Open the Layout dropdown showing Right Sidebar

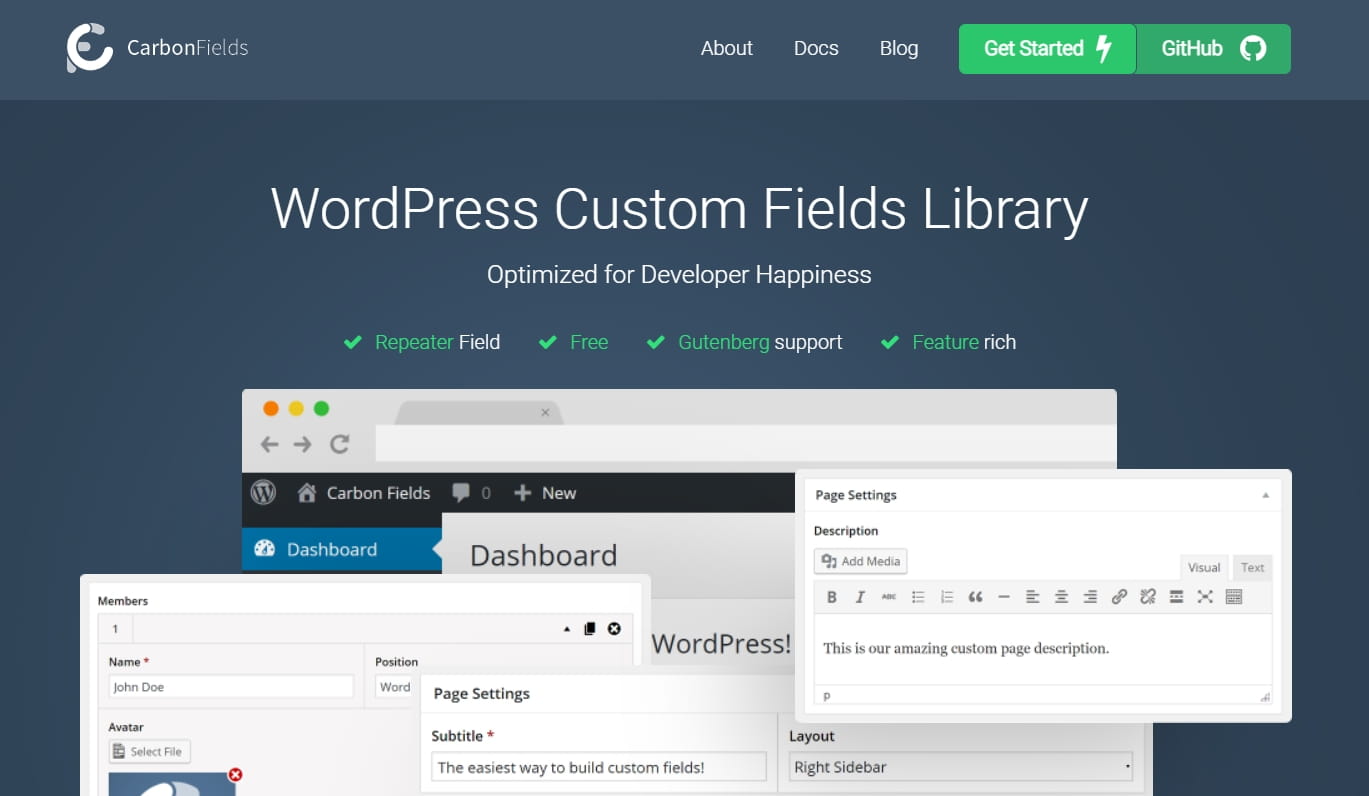pyautogui.click(x=961, y=767)
